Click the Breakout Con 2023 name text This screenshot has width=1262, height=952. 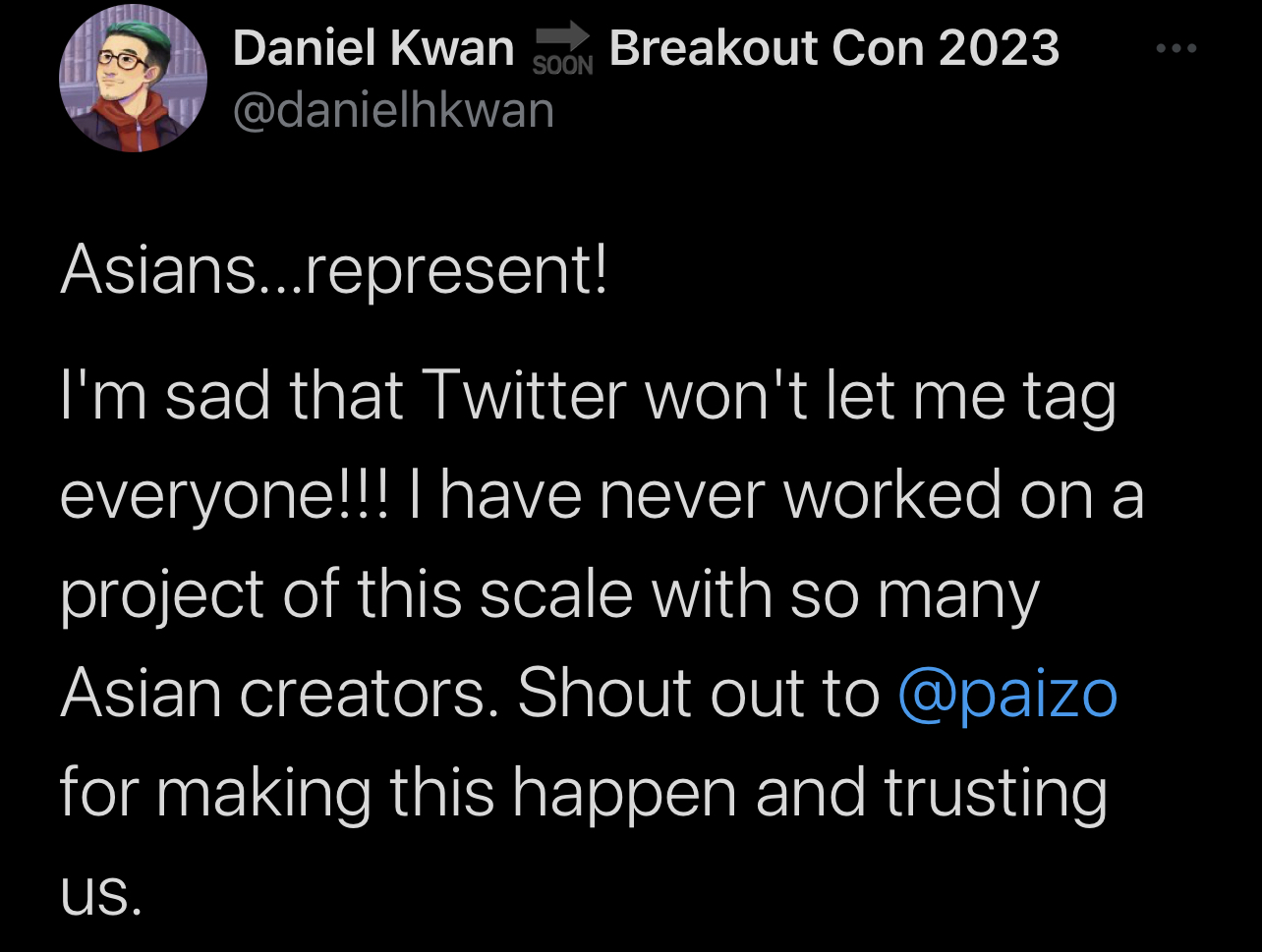834,47
